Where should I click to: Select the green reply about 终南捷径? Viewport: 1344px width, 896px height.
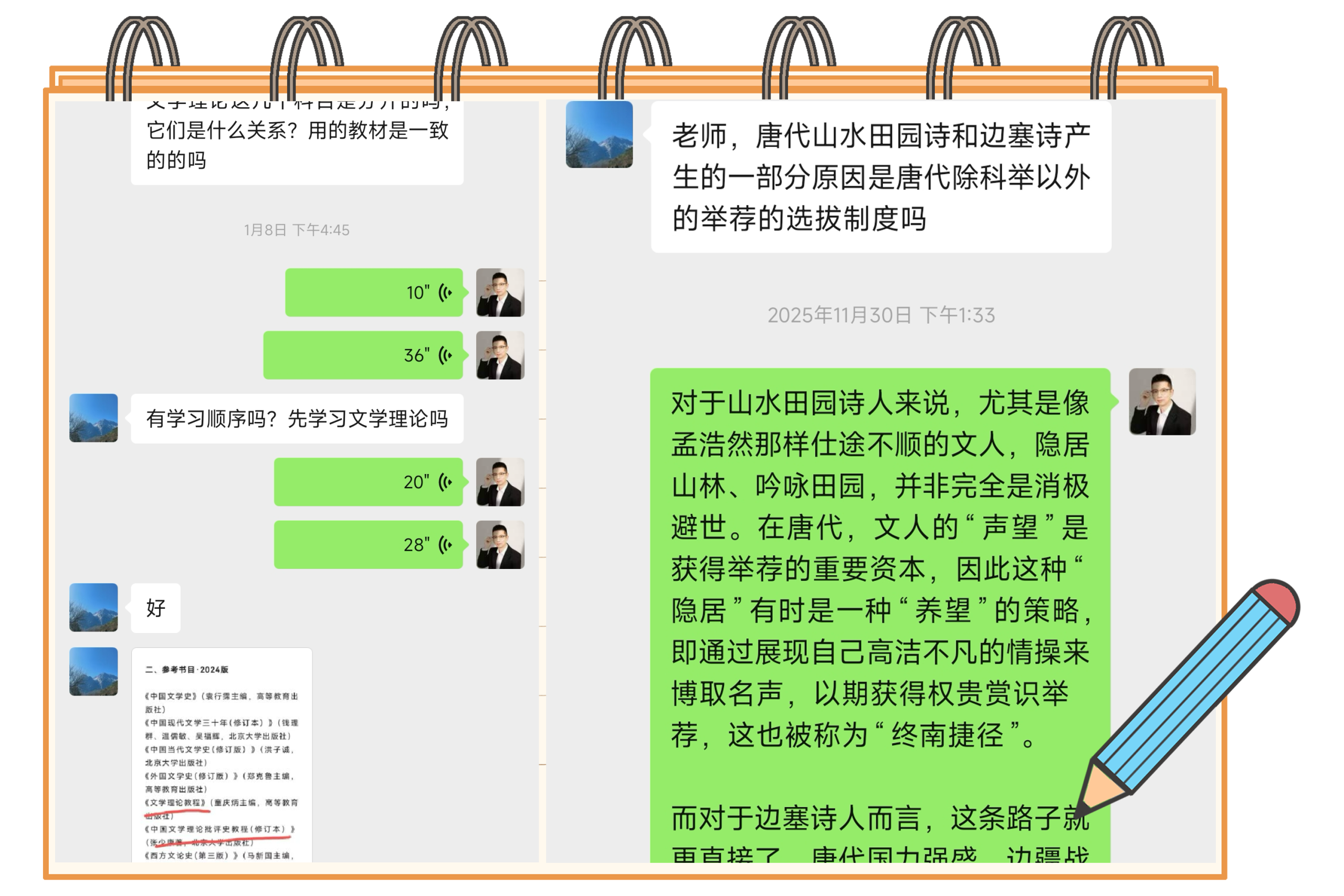[880, 615]
